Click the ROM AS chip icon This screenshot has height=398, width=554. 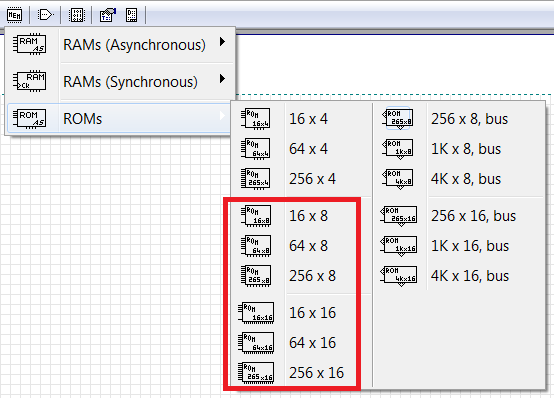tap(30, 118)
